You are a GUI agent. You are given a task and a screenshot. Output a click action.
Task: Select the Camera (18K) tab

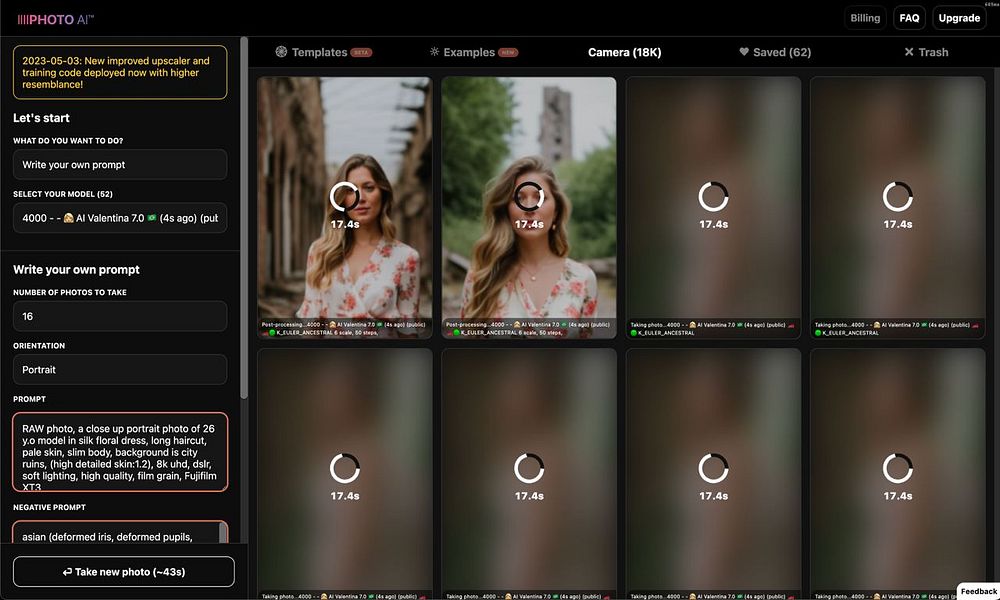coord(624,52)
